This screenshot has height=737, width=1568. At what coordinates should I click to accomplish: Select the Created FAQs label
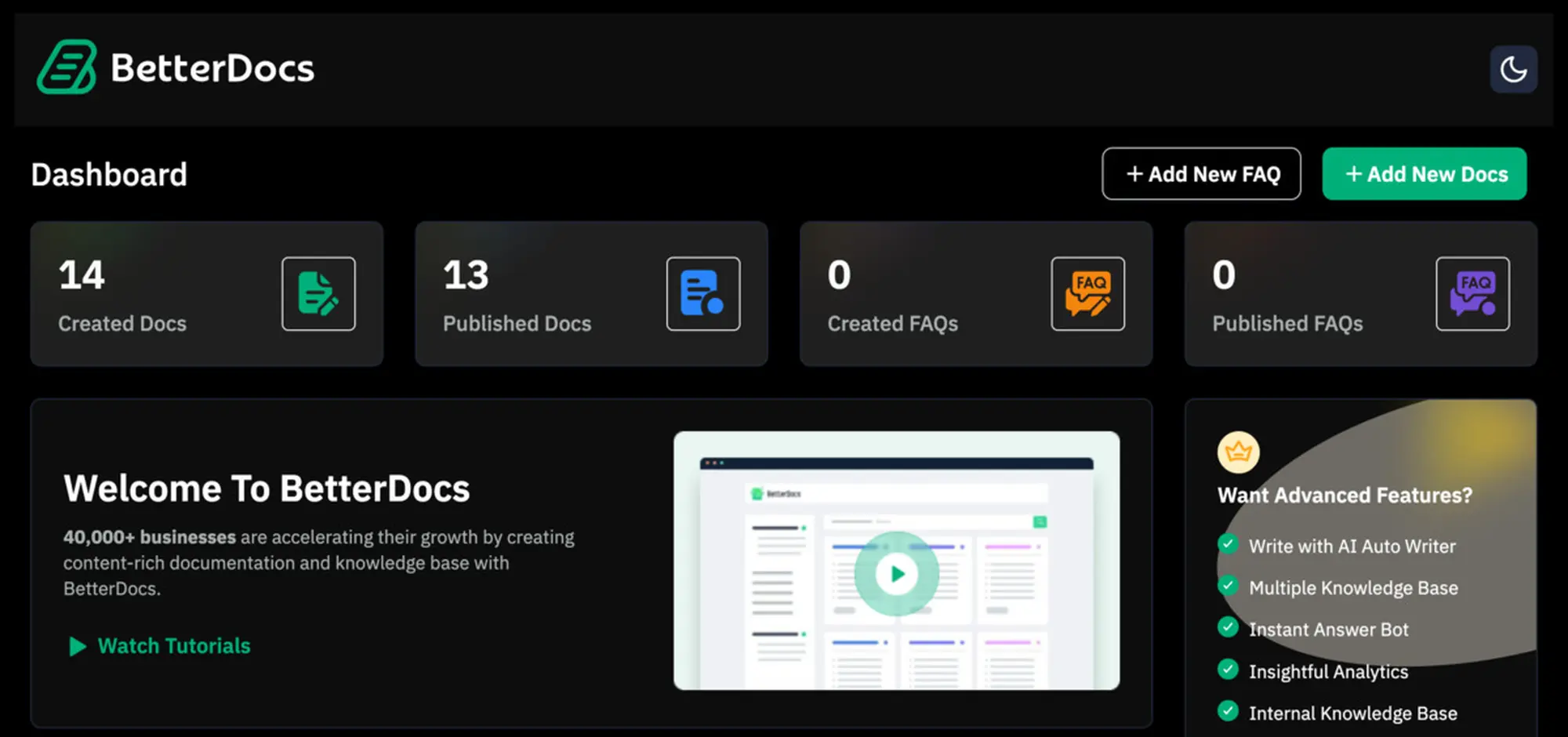point(893,324)
